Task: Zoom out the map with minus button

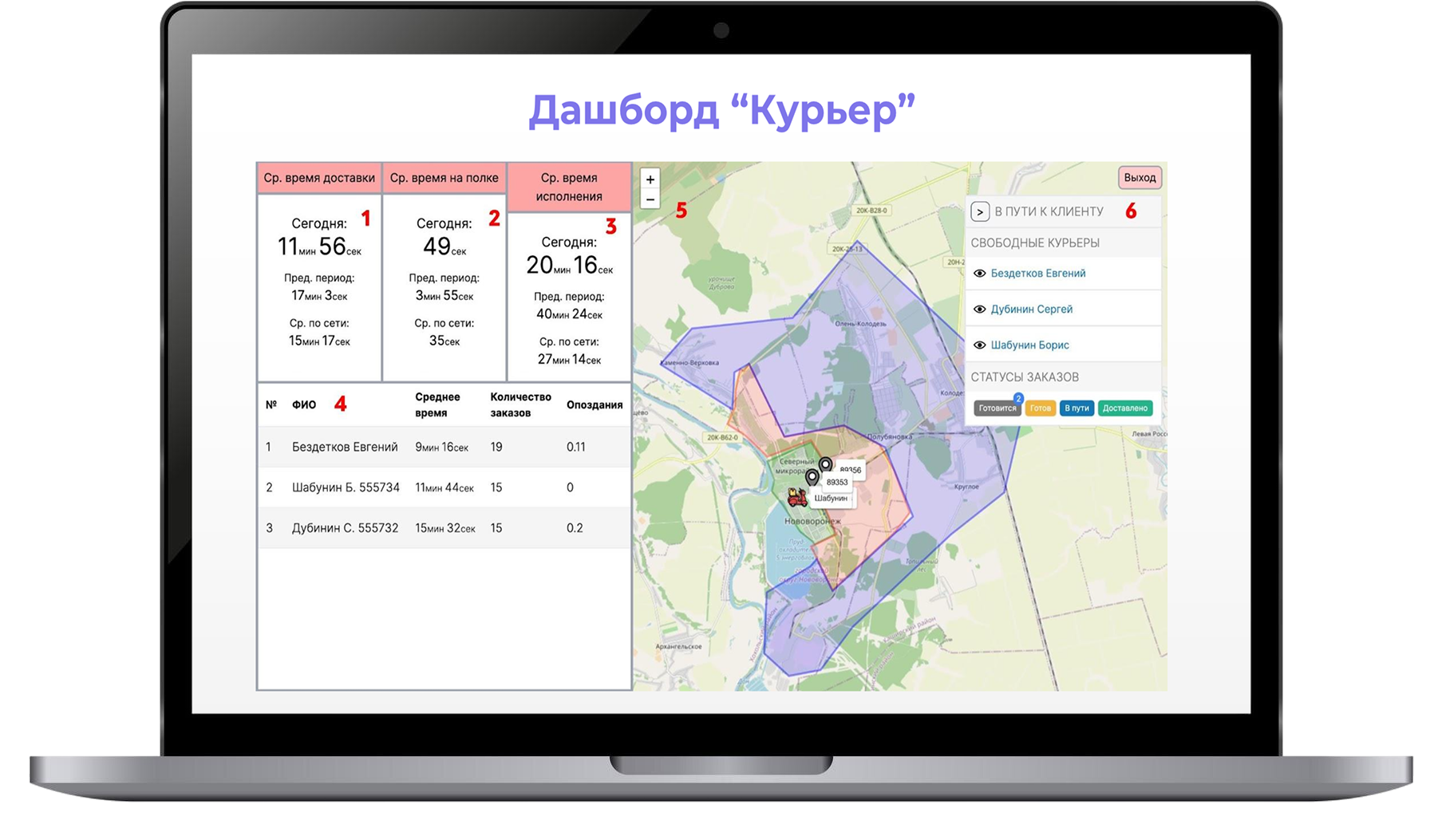Action: point(650,199)
